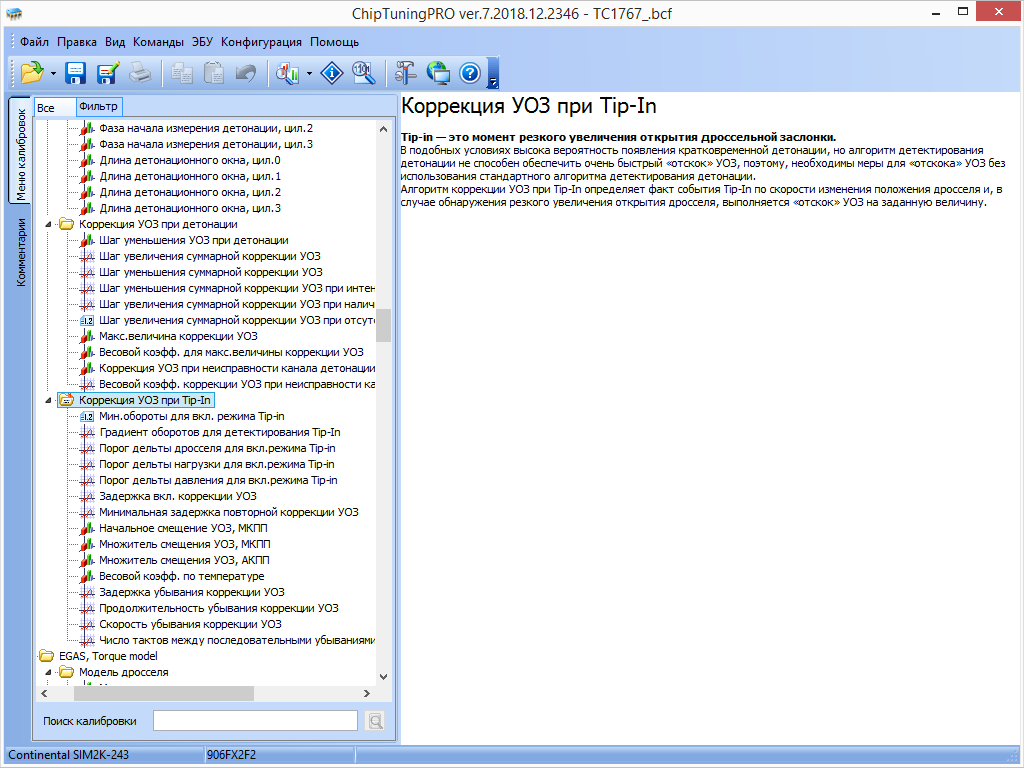Click the chart with magnifier toolbar icon
1024x768 pixels.
[288, 72]
